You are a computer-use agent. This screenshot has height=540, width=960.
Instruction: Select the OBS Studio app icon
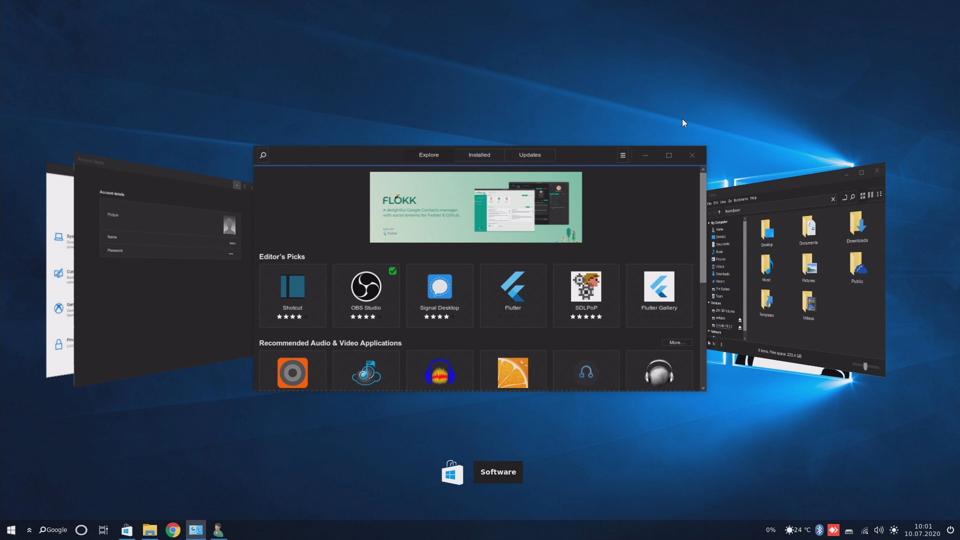[366, 287]
